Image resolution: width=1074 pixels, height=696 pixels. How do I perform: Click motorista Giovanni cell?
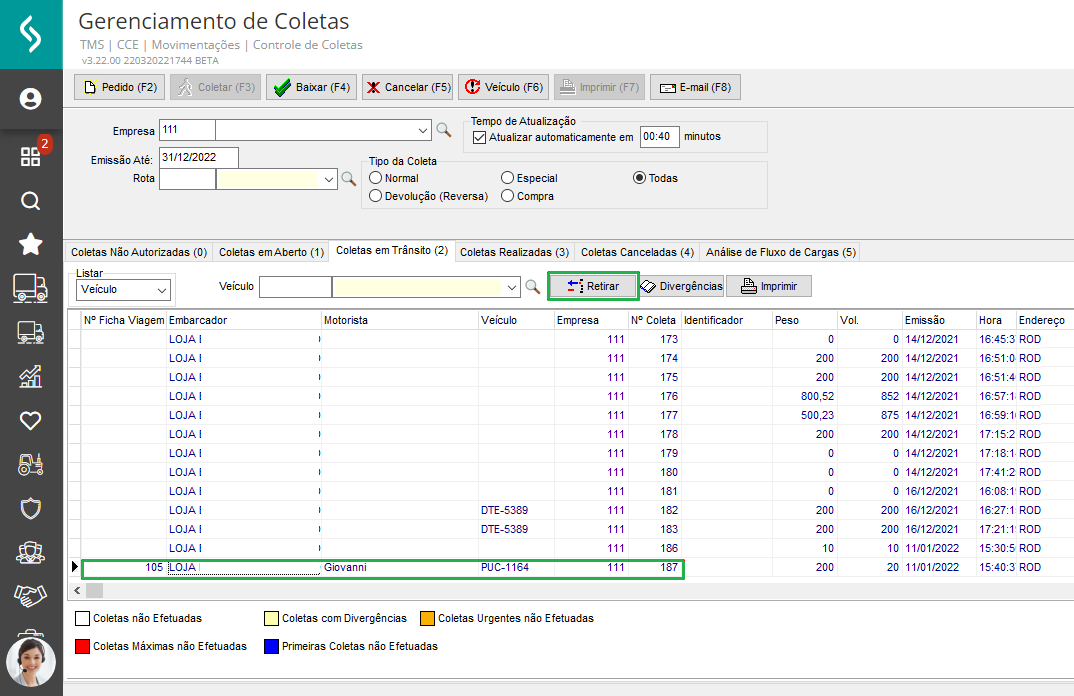pos(399,567)
